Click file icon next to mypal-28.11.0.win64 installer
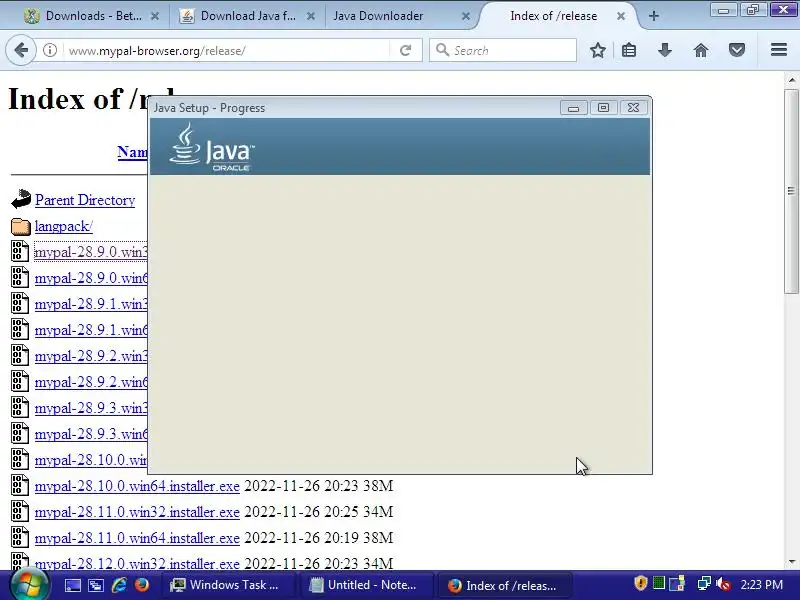Viewport: 800px width, 600px height. pos(20,538)
